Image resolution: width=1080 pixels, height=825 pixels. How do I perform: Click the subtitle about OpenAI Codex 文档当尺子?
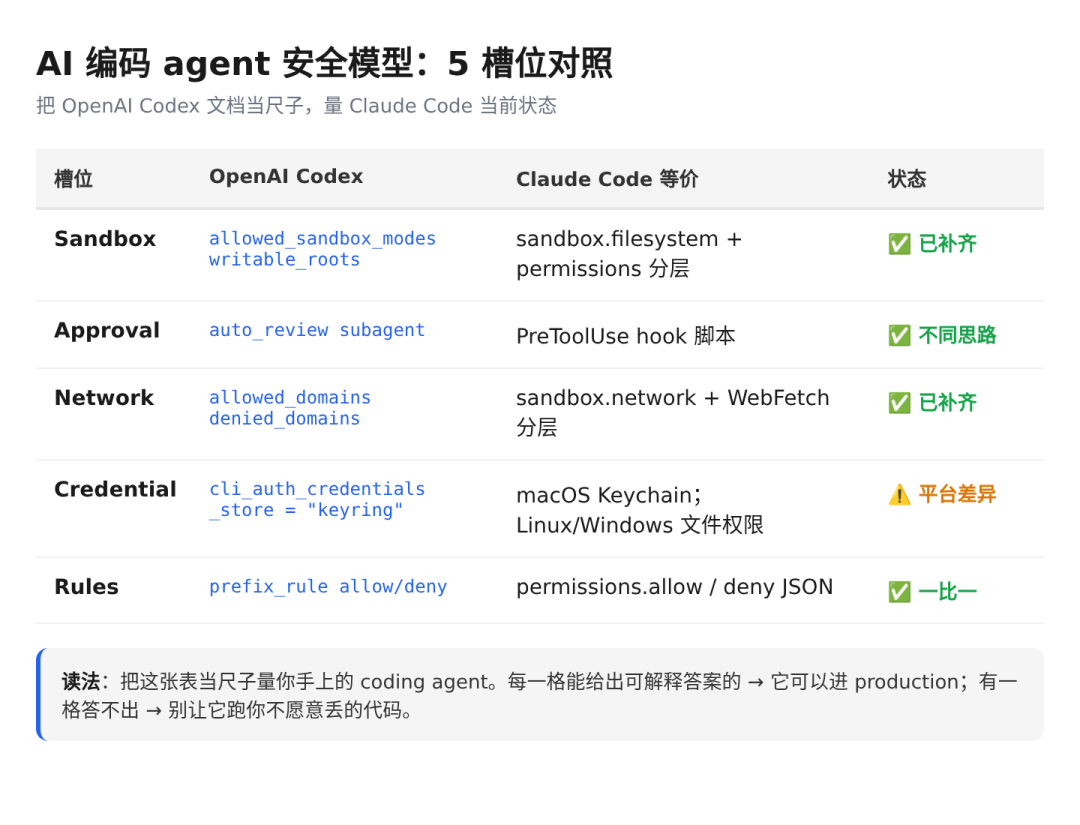(296, 106)
